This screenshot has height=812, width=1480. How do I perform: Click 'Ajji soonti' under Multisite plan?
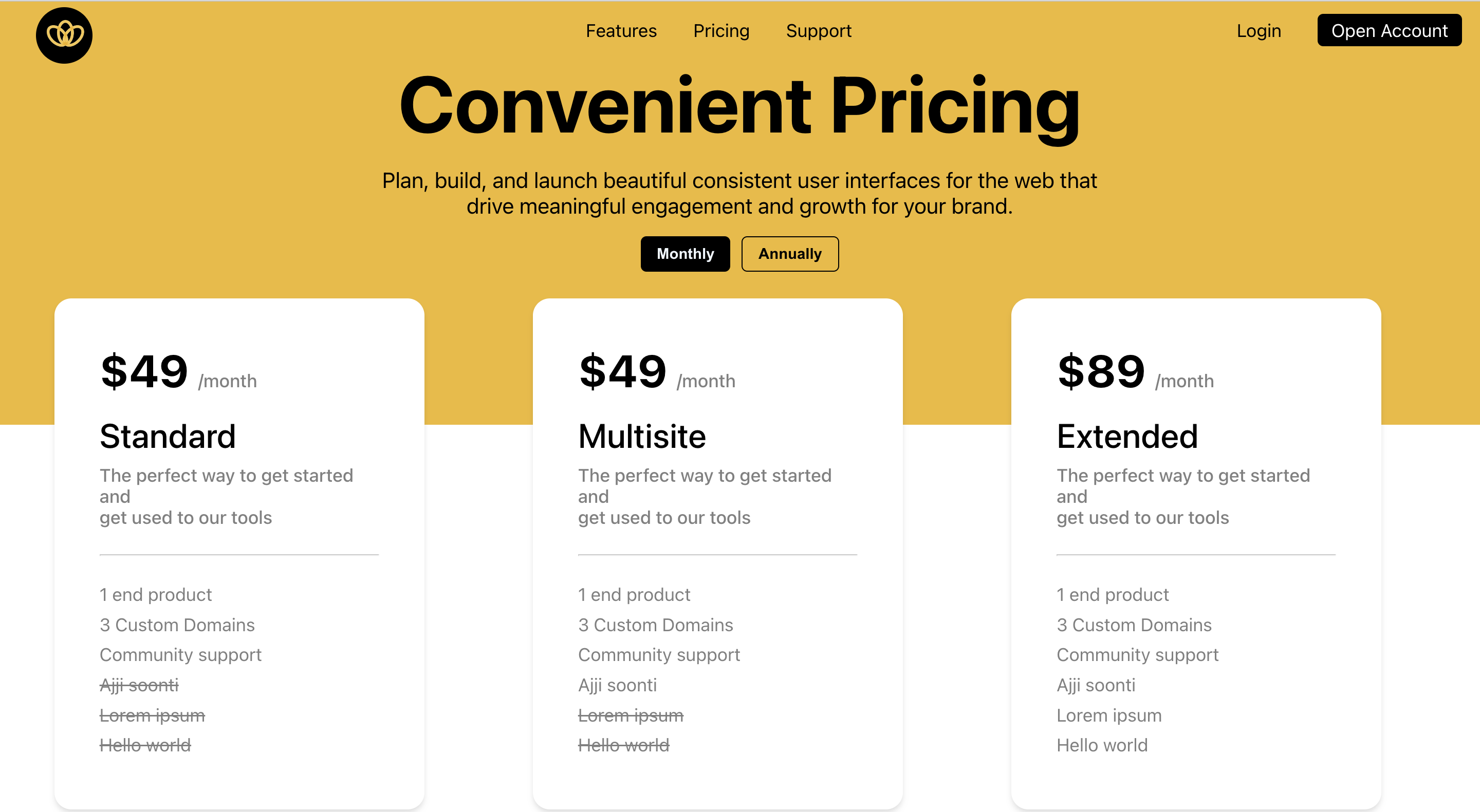tap(617, 685)
